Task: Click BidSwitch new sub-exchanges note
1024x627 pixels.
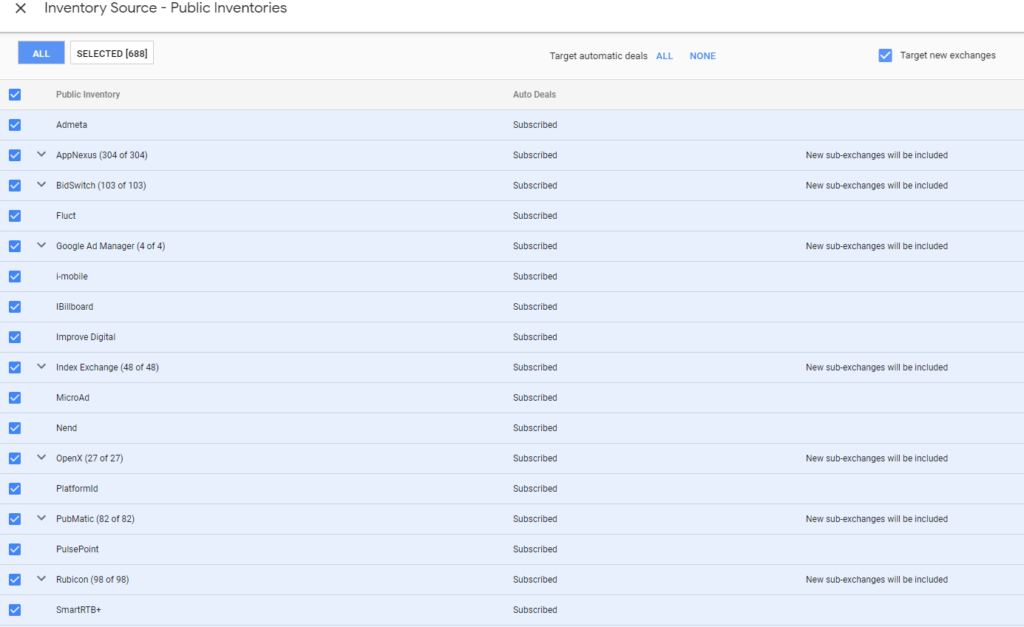Action: click(x=876, y=185)
